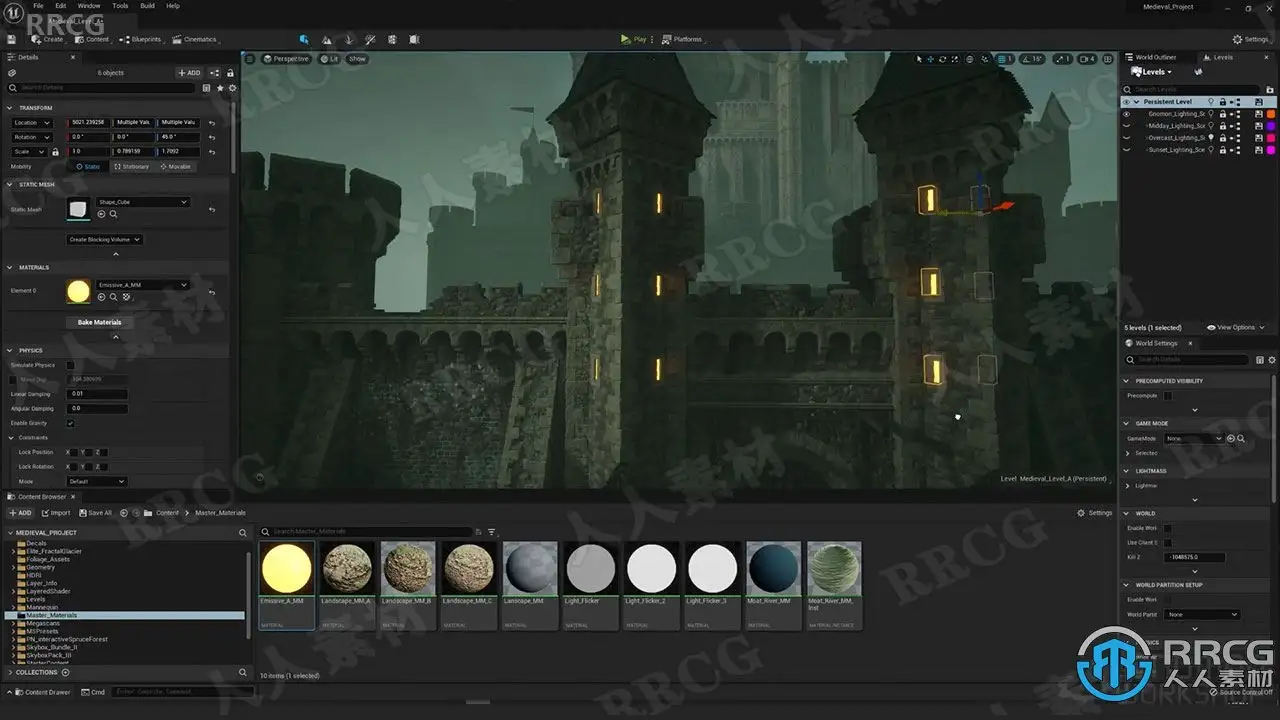Activate the rotate gizmo tool in viewport
This screenshot has width=1280, height=720.
(942, 59)
